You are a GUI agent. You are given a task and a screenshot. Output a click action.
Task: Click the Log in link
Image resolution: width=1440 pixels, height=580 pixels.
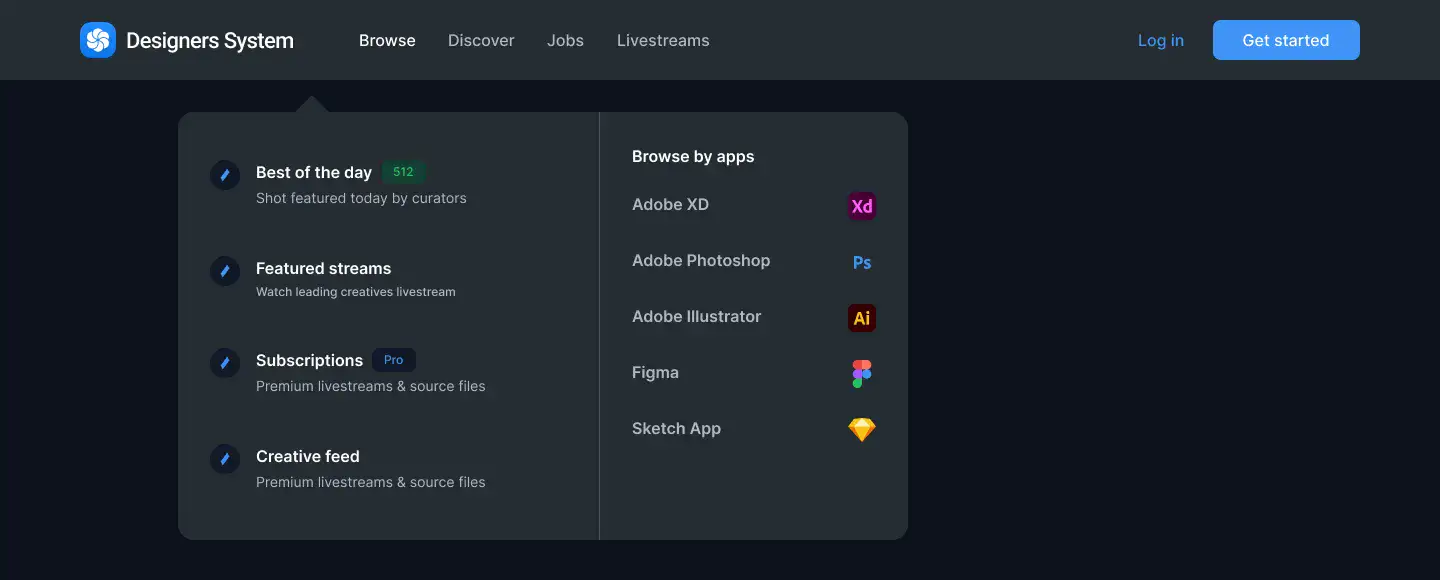1161,40
